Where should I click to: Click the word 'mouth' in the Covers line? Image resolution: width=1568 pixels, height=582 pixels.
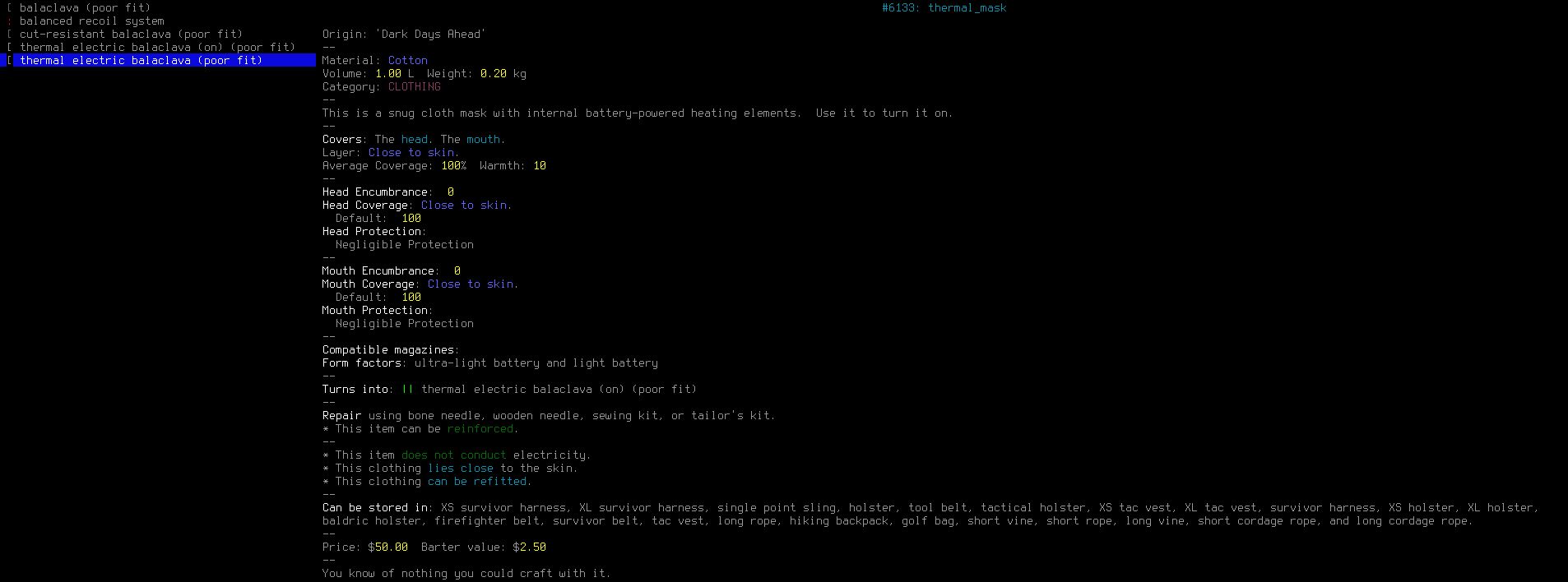pos(484,140)
